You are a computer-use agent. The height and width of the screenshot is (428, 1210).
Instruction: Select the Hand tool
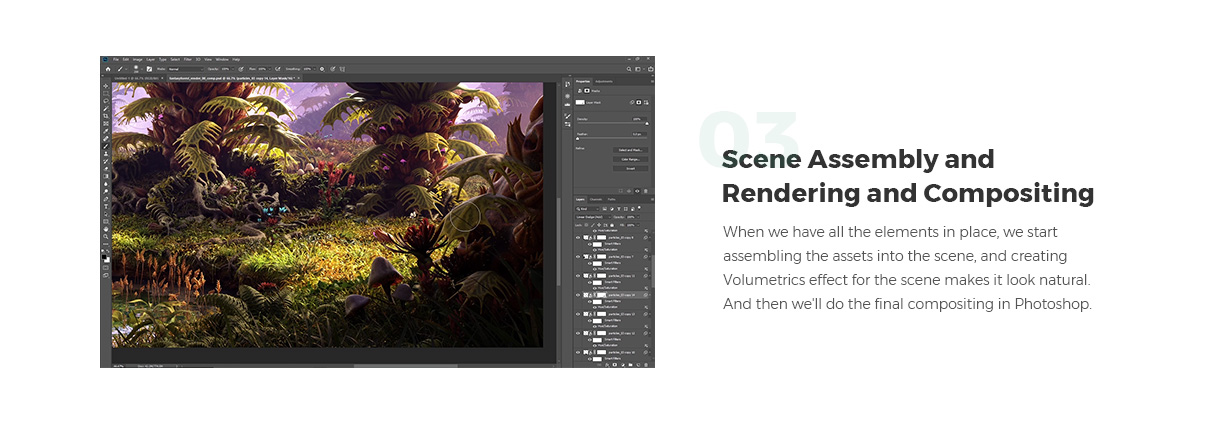pos(106,227)
